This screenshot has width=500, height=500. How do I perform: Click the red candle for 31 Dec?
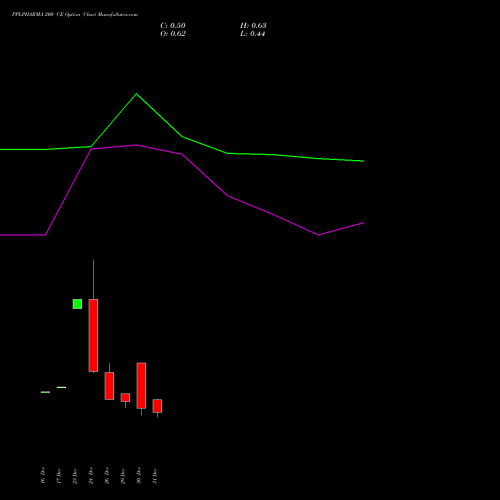point(157,406)
